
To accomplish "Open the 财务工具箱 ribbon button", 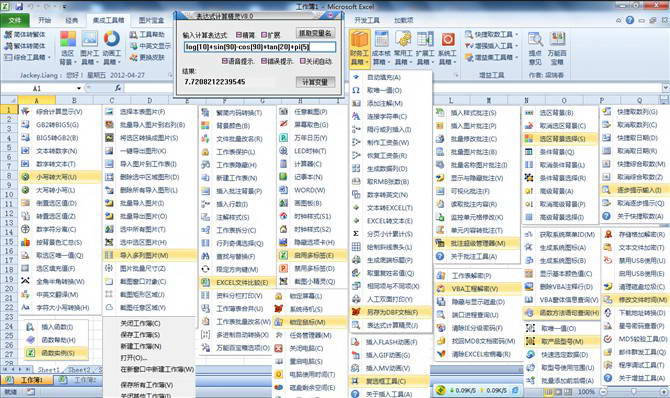I will pos(359,48).
